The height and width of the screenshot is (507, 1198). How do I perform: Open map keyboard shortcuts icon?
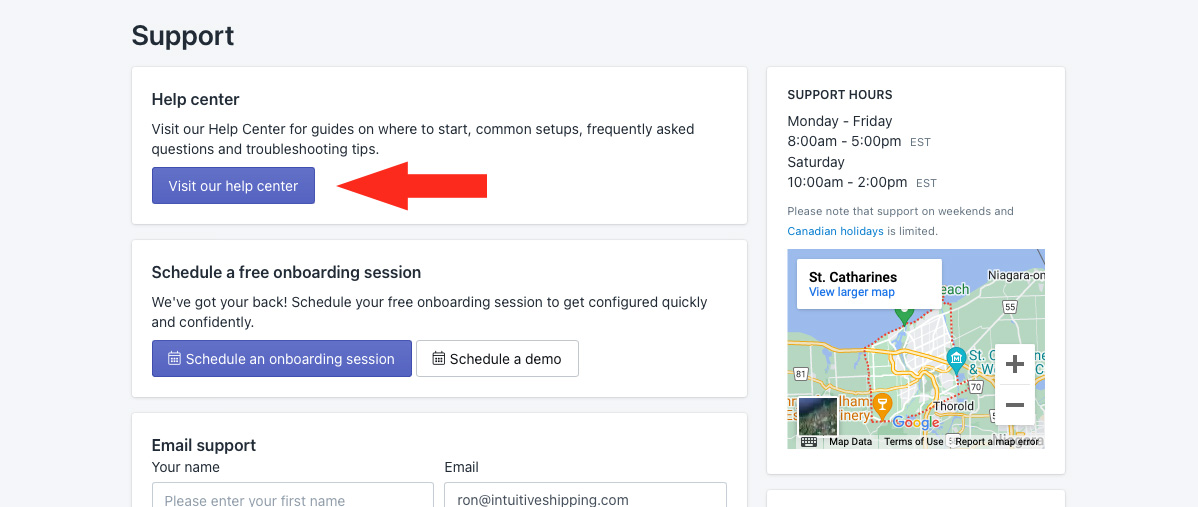coord(809,441)
